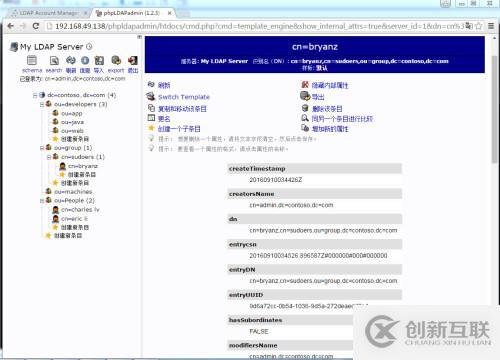
Task: Click the user icon of cn=bryanz
Action: point(62,166)
